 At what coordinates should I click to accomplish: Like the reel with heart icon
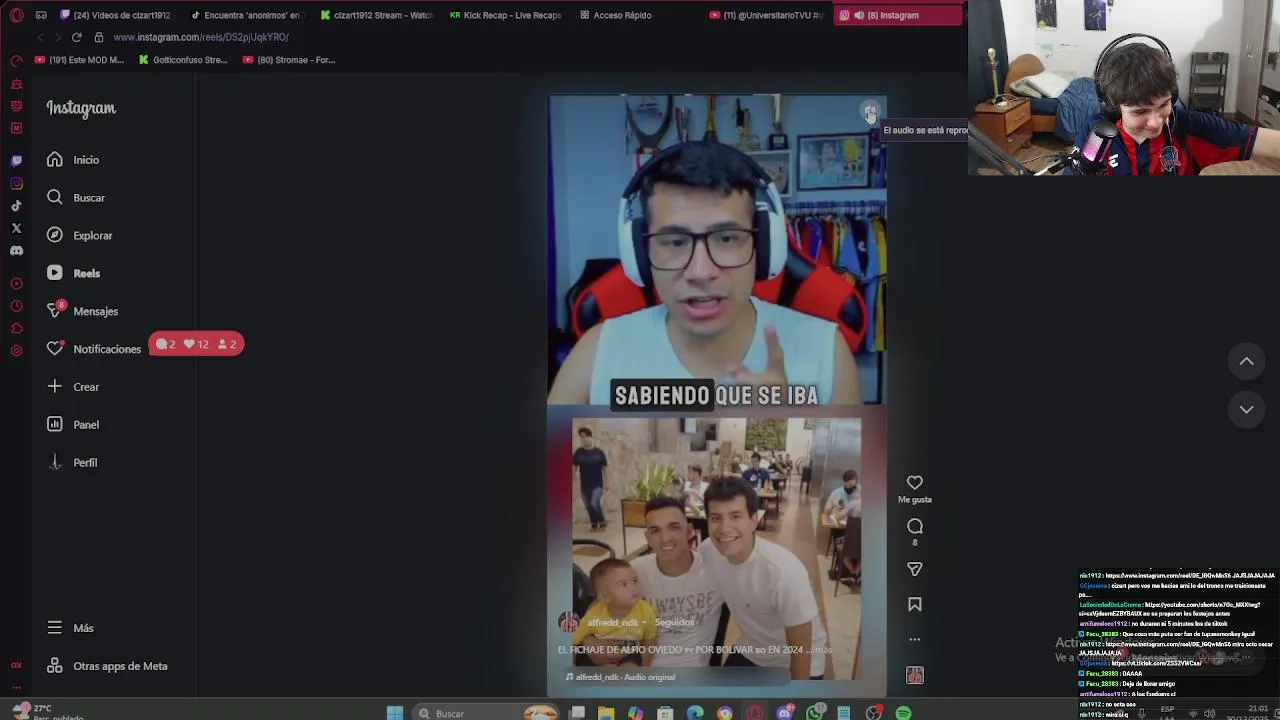pos(914,483)
